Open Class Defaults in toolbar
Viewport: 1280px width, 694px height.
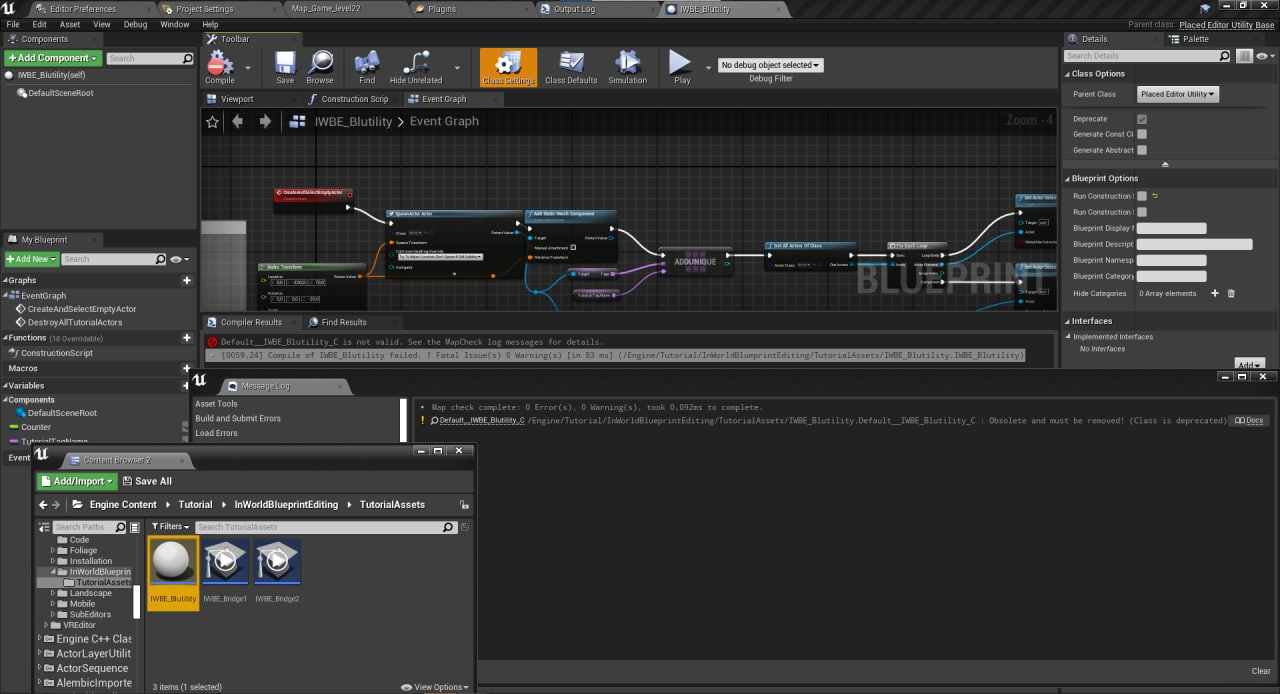tap(571, 65)
